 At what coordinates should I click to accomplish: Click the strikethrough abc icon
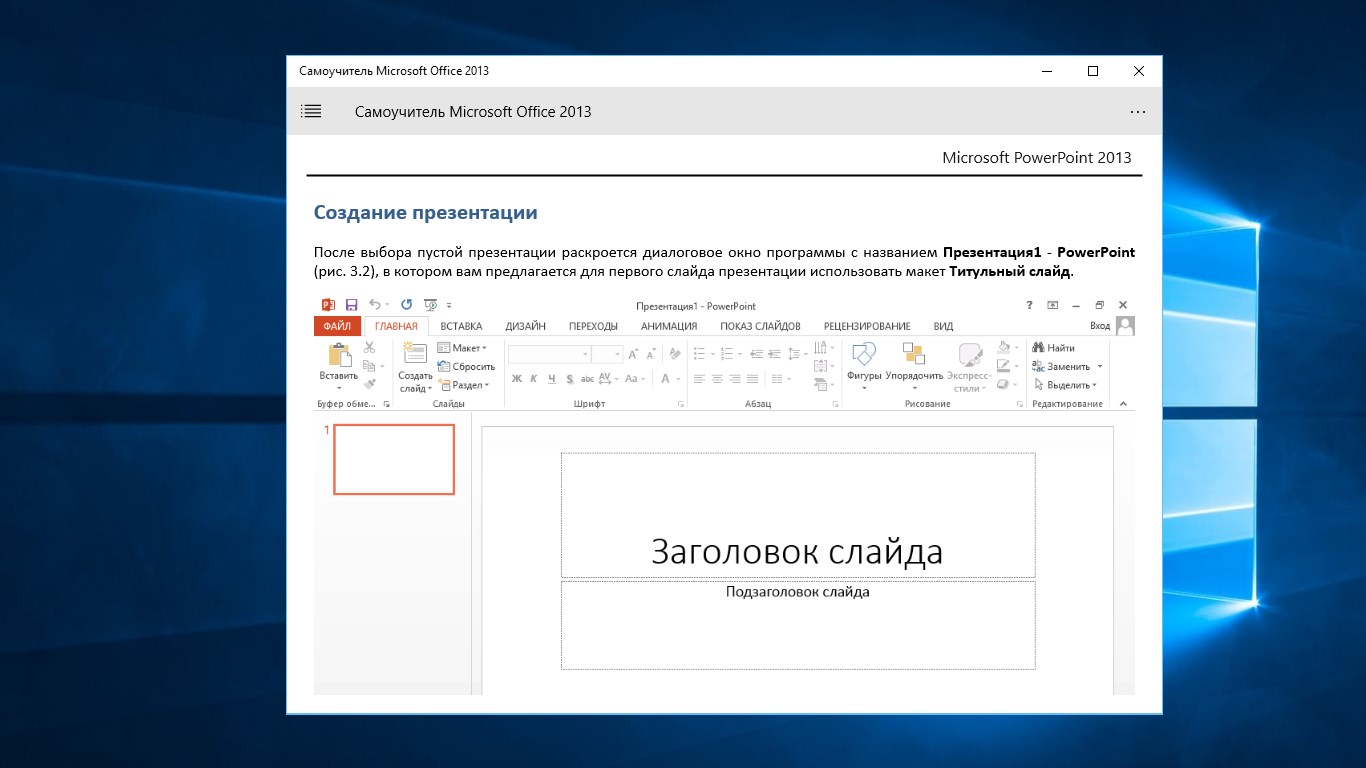tap(587, 379)
